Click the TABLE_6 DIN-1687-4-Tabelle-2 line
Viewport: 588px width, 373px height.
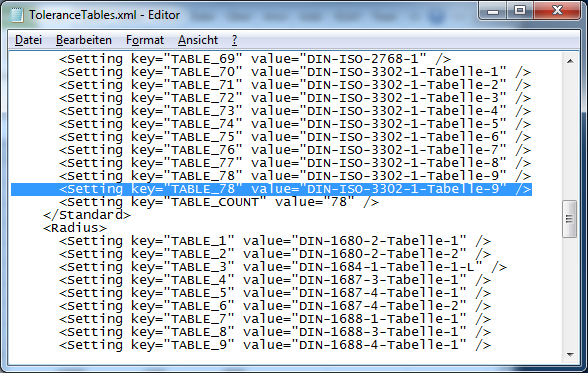tap(275, 306)
